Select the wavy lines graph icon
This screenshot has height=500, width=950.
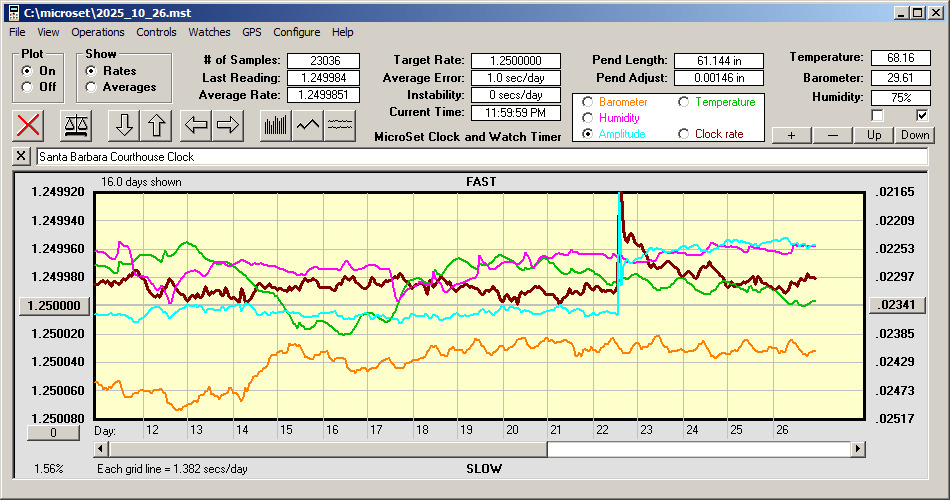coord(340,125)
